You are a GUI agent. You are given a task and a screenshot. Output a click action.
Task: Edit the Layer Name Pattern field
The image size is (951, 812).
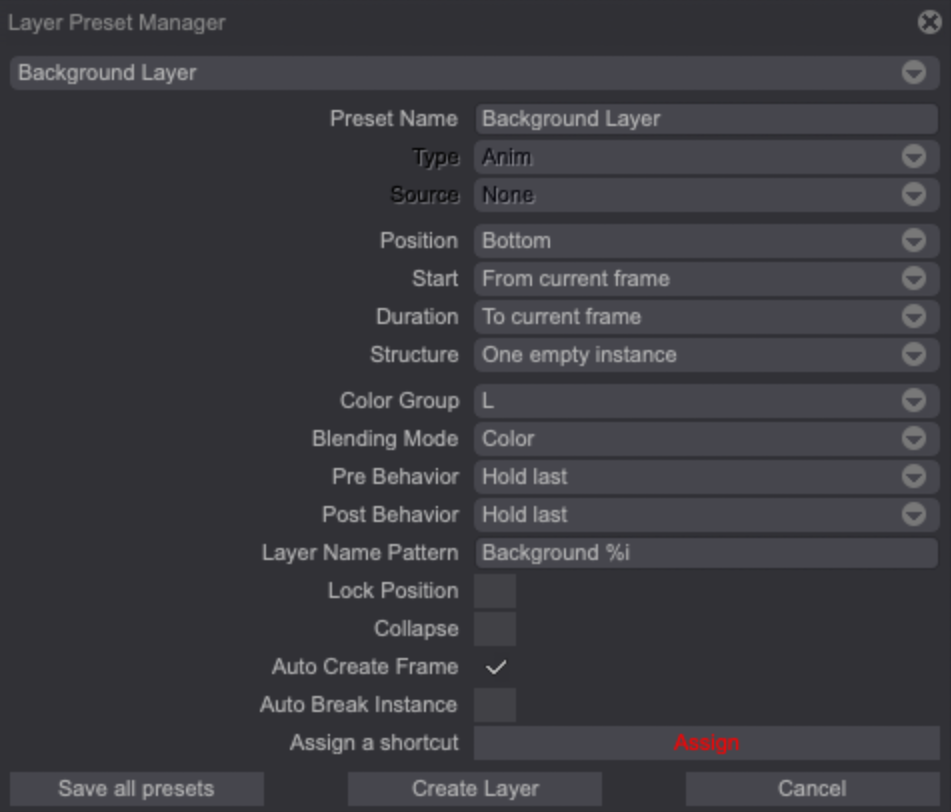[705, 553]
